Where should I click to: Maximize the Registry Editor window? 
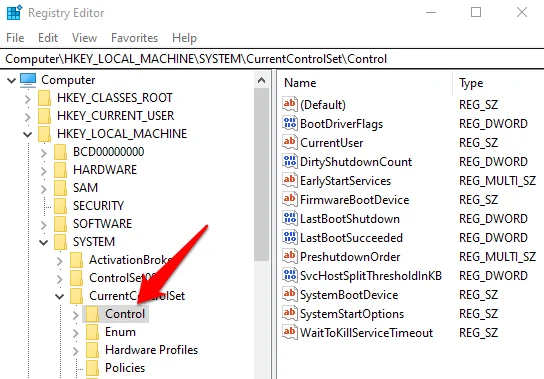tap(476, 12)
